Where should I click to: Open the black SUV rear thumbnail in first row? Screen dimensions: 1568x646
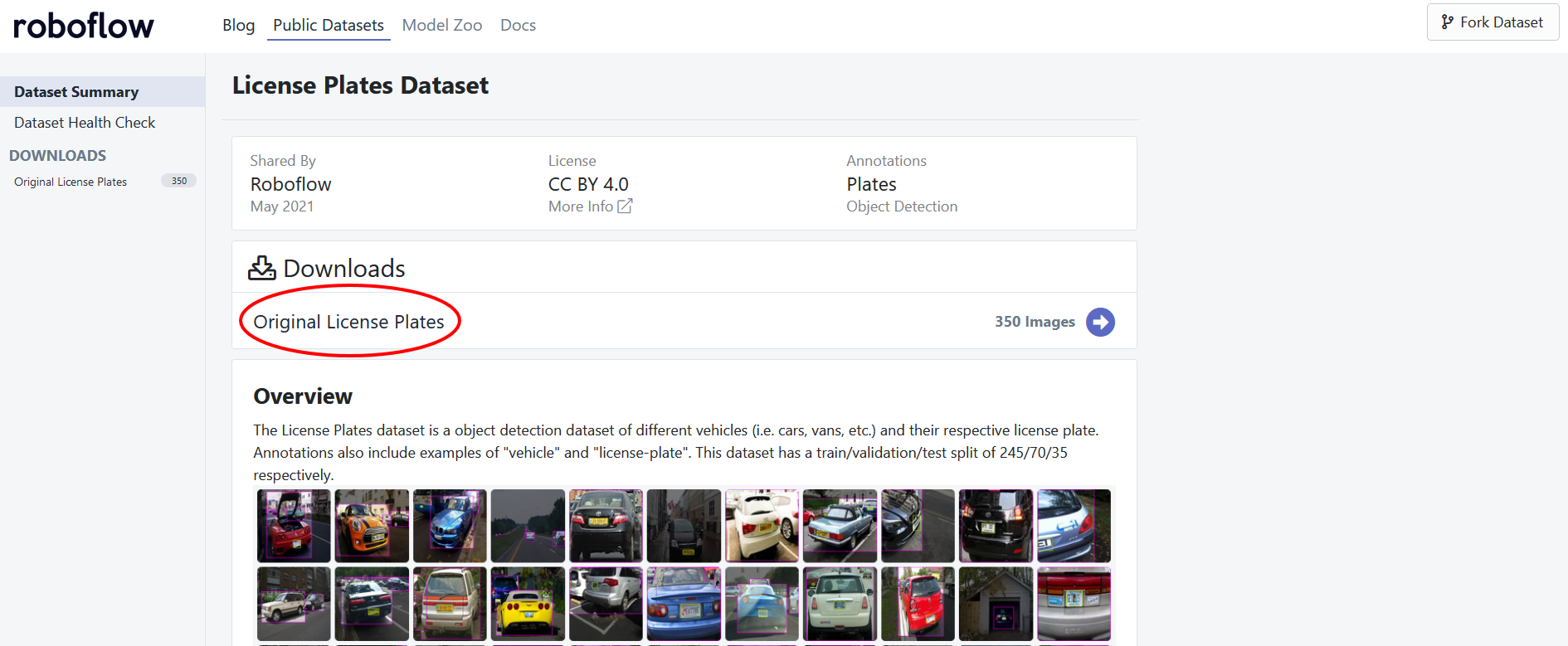tap(996, 526)
